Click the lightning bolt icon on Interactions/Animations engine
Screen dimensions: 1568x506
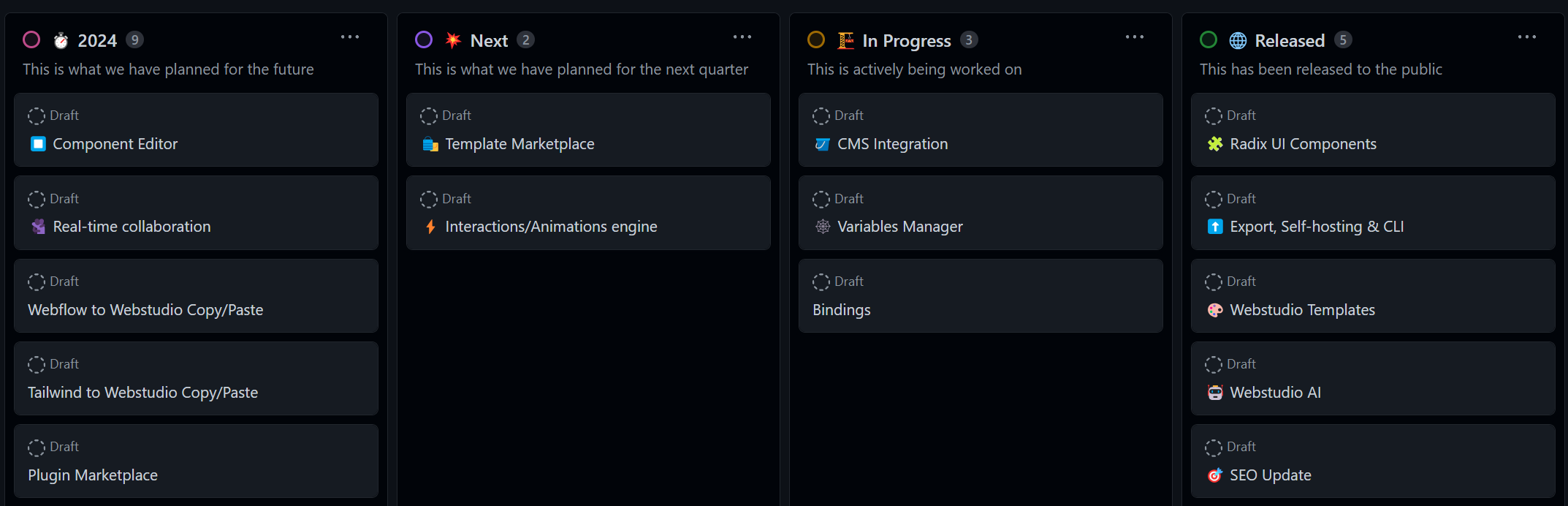tap(430, 227)
